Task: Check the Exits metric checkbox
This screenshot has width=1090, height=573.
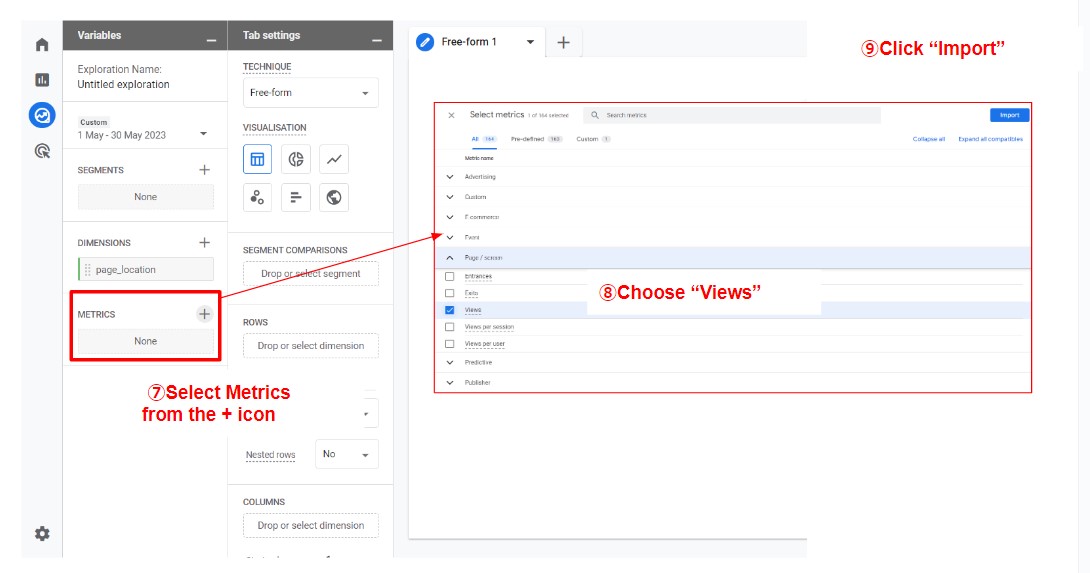Action: click(450, 293)
